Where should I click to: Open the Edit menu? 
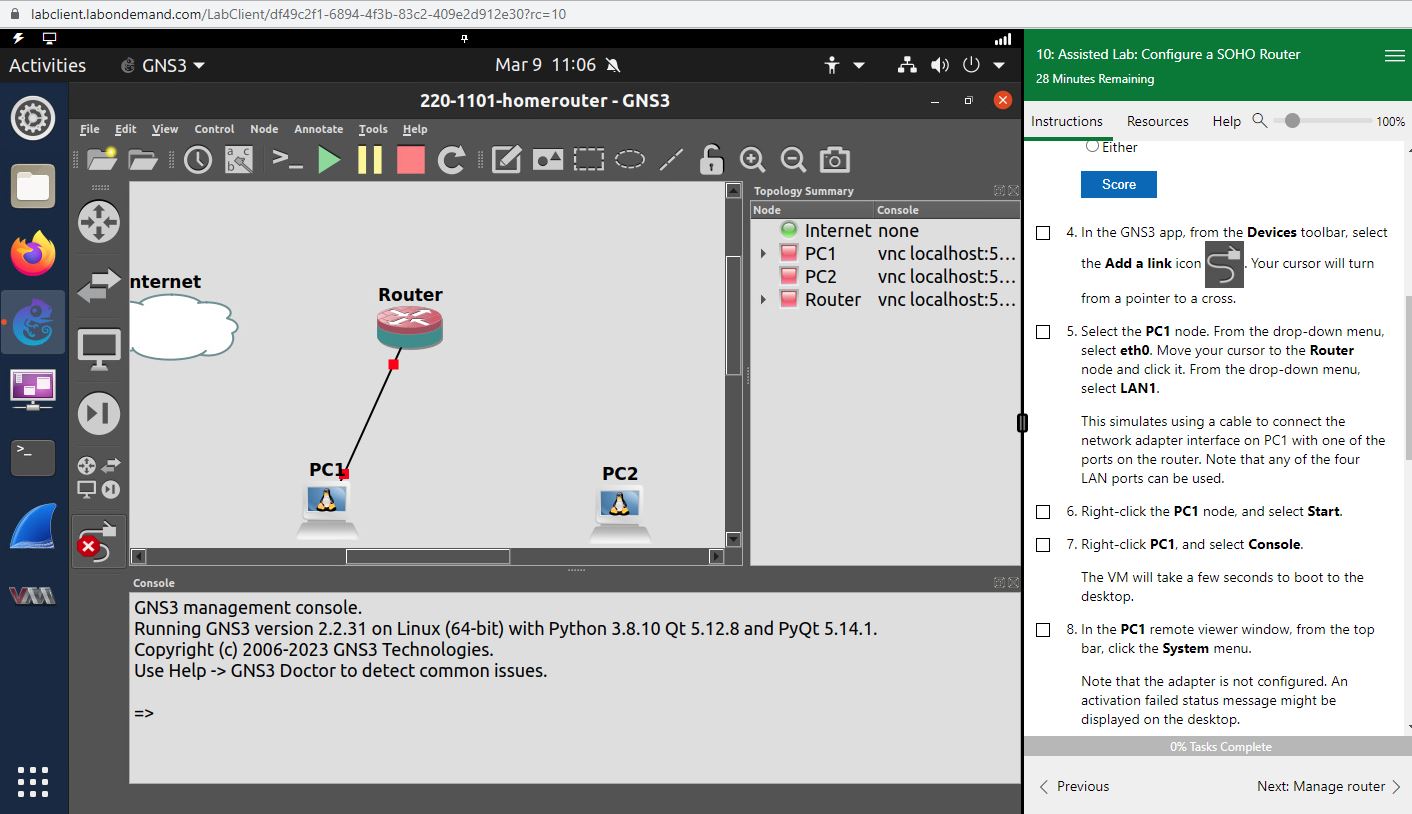(126, 129)
